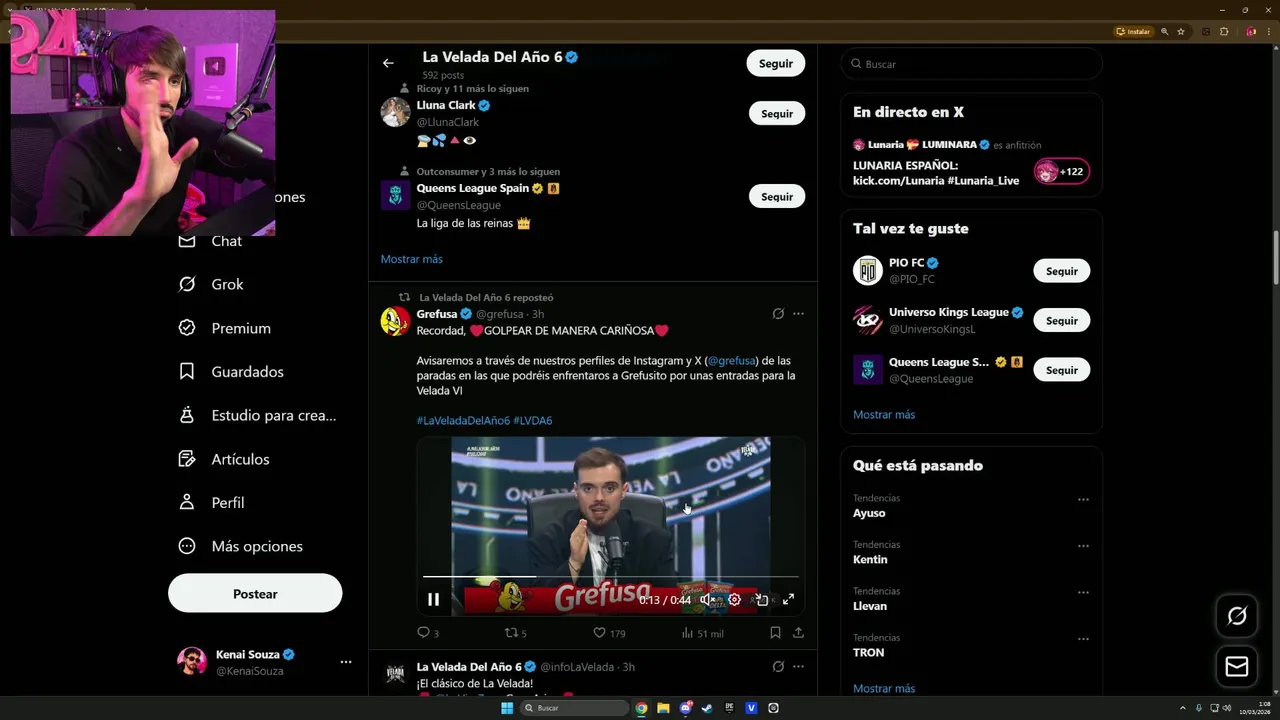Image resolution: width=1280 pixels, height=720 pixels.
Task: Open video settings gear
Action: click(x=734, y=600)
